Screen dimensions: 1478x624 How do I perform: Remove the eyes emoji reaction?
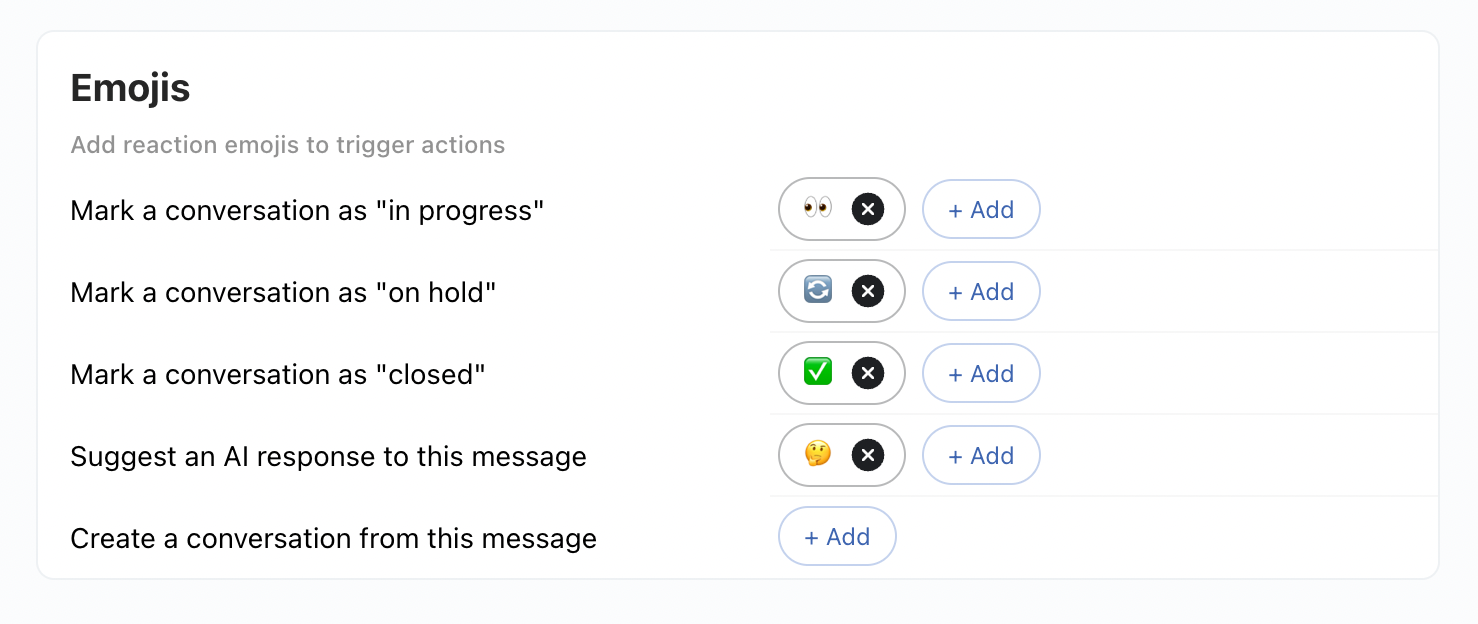coord(867,209)
